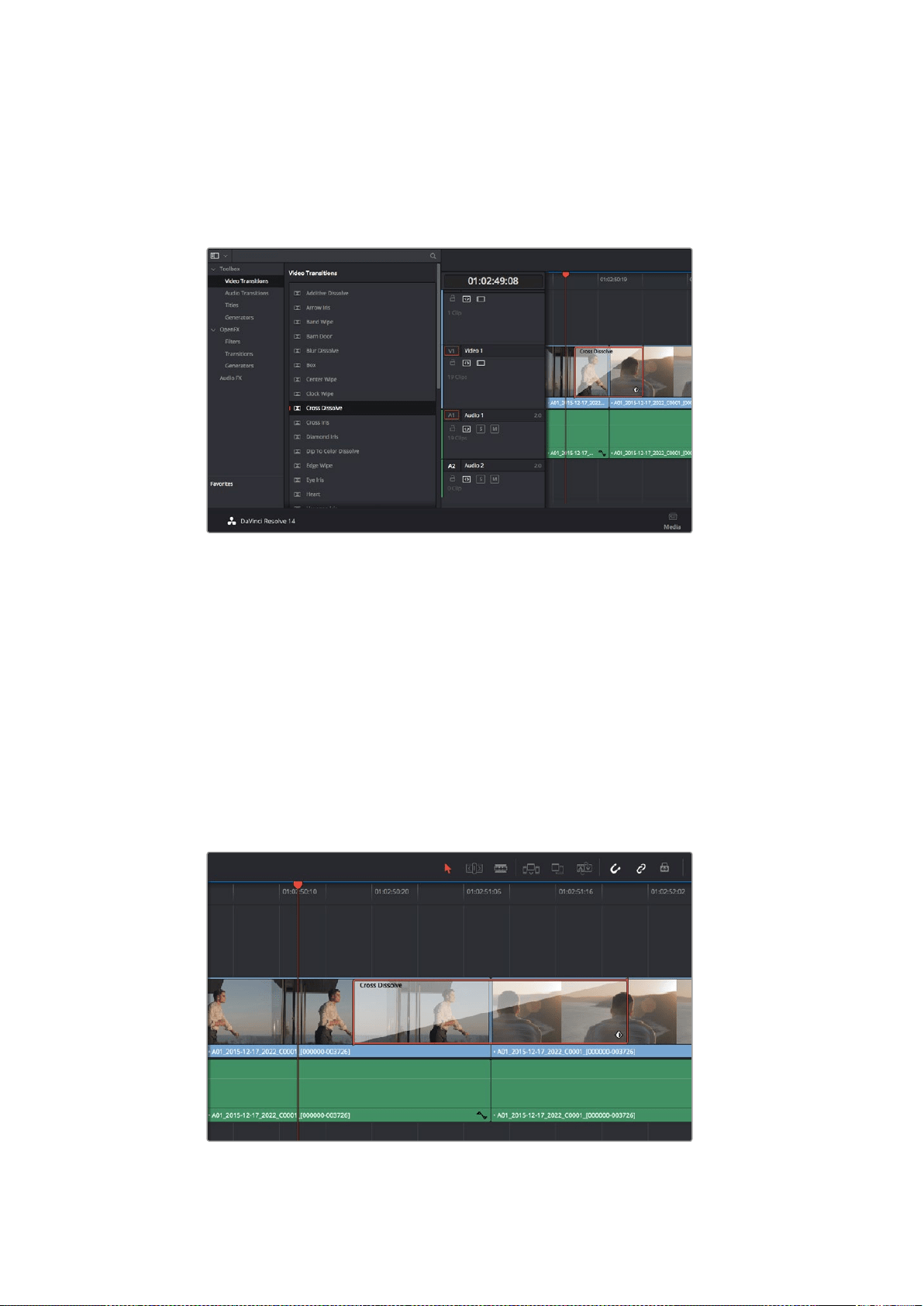Choose the Selection mode arrow tool
Screen dimensions: 924x1306
click(x=447, y=868)
